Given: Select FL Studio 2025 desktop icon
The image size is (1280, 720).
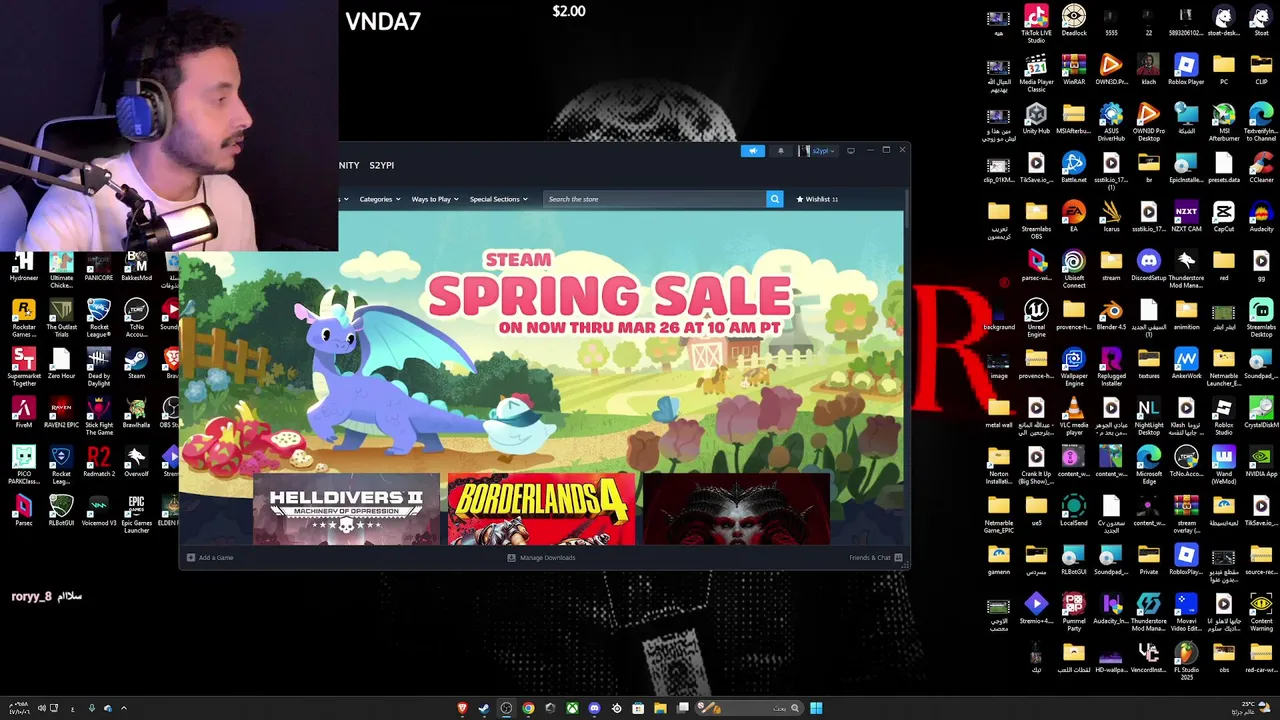Looking at the screenshot, I should [x=1186, y=660].
